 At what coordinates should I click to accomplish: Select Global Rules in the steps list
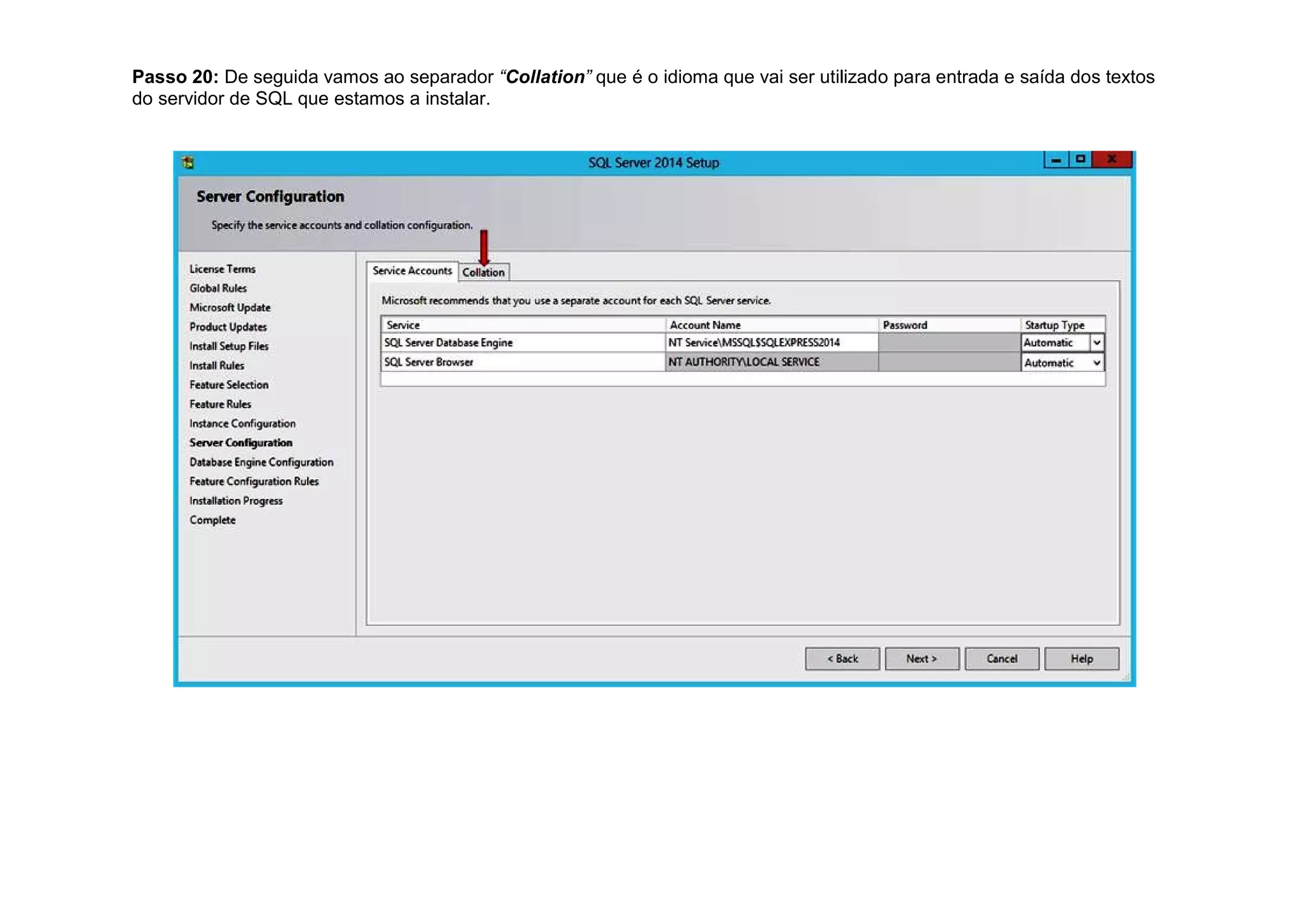pyautogui.click(x=218, y=288)
